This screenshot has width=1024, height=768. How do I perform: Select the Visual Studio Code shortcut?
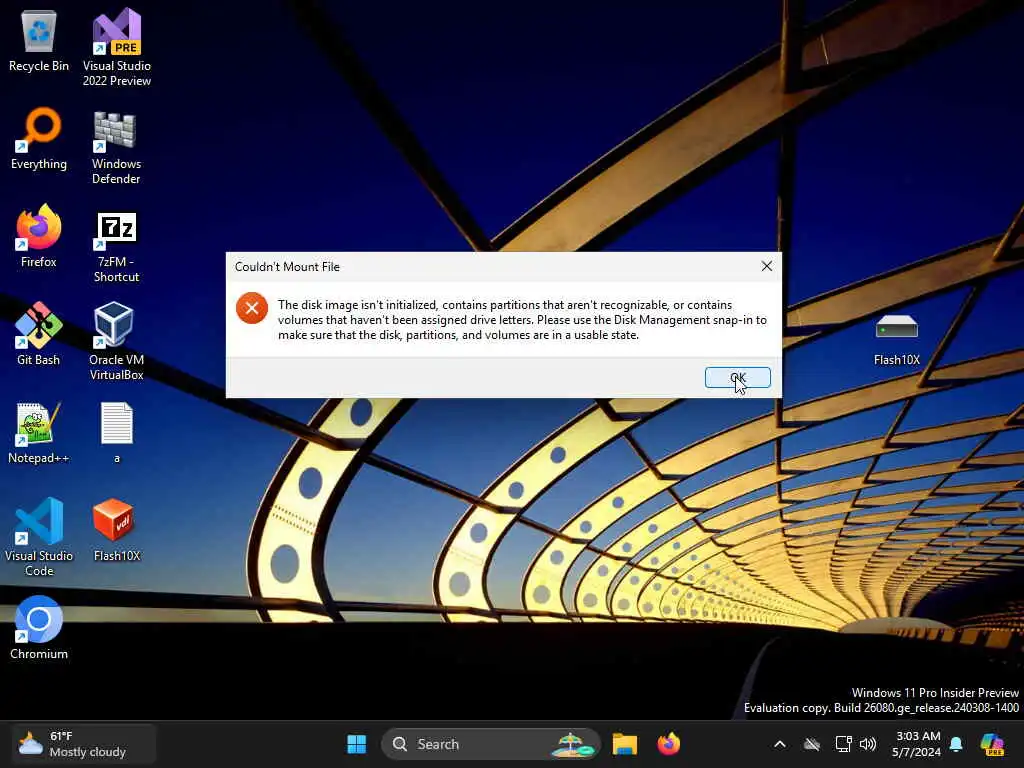coord(39,537)
